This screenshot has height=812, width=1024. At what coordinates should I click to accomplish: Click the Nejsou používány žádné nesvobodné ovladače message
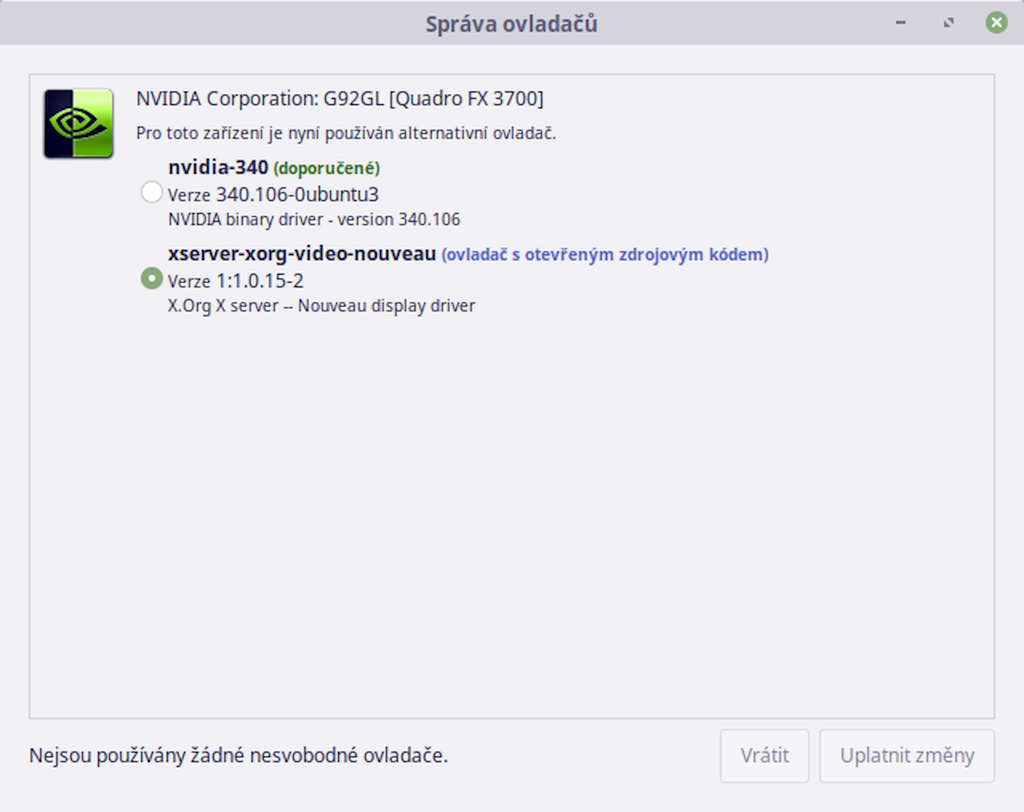(238, 756)
